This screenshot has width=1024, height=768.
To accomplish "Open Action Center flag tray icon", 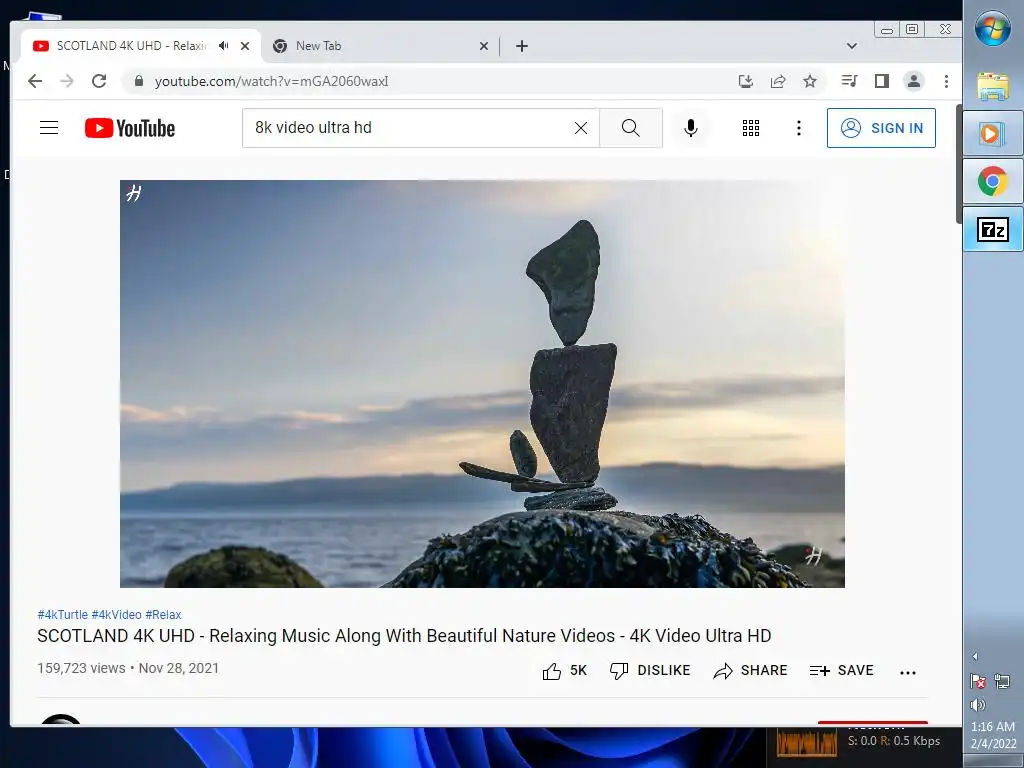I will pos(978,681).
